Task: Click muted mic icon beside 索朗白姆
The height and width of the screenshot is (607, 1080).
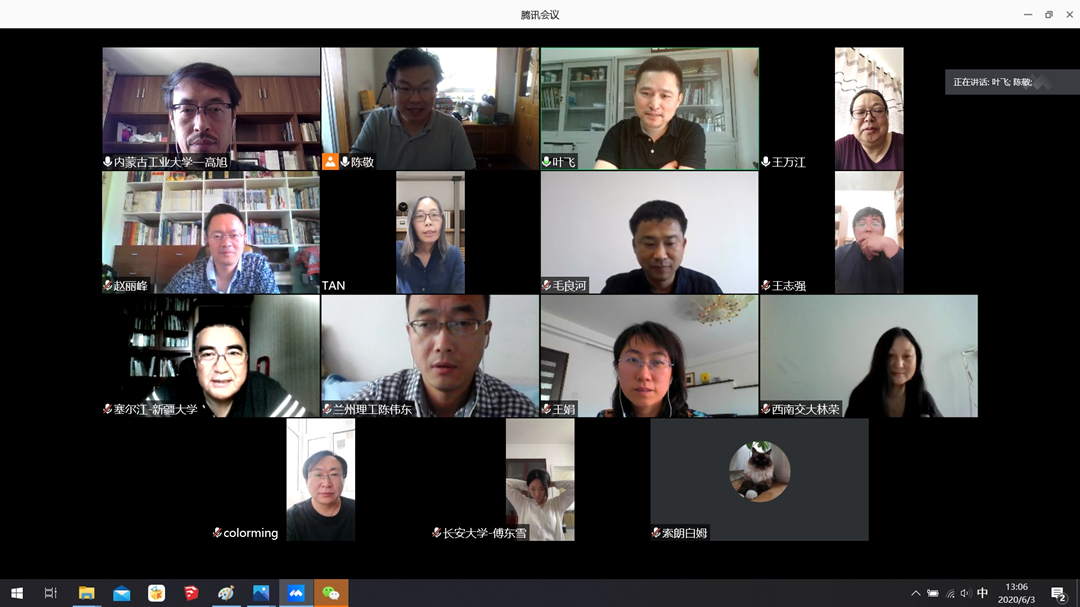Action: point(656,533)
